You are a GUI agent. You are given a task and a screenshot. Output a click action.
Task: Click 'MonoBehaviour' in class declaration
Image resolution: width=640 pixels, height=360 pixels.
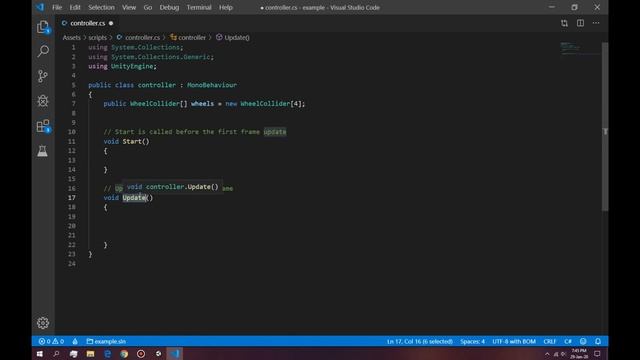[x=212, y=85]
